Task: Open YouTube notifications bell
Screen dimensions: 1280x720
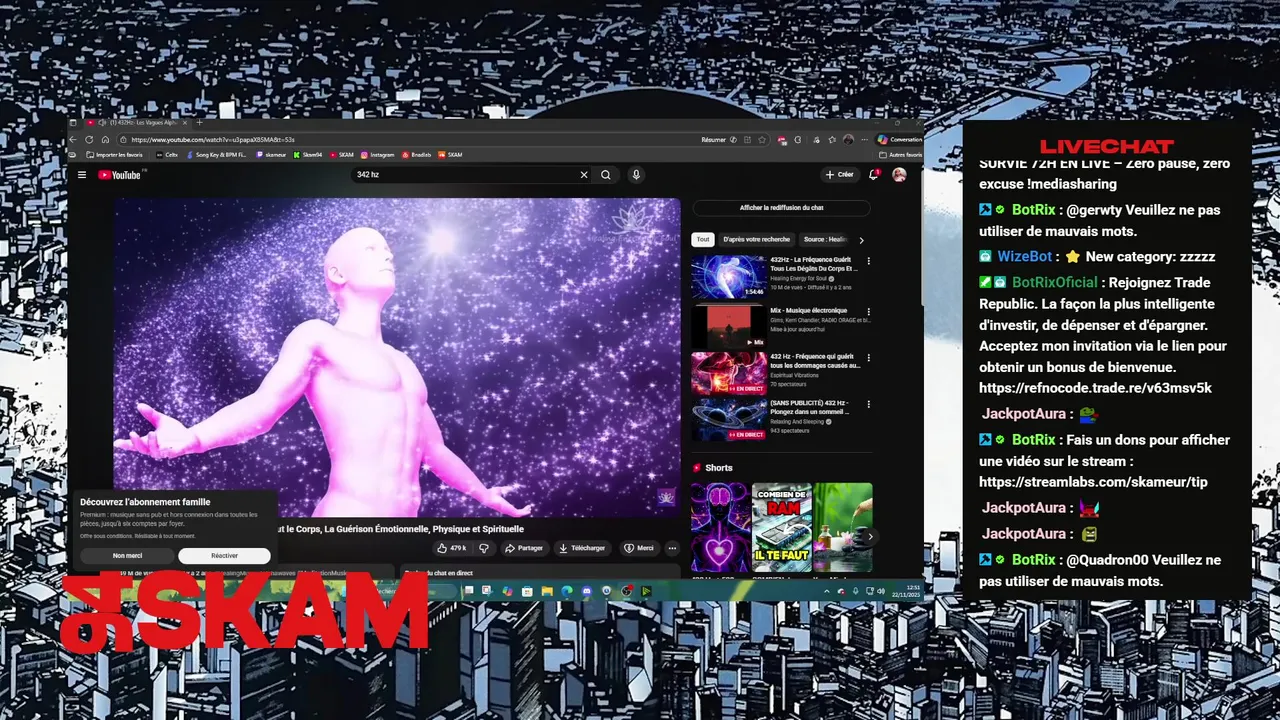Action: click(x=874, y=175)
